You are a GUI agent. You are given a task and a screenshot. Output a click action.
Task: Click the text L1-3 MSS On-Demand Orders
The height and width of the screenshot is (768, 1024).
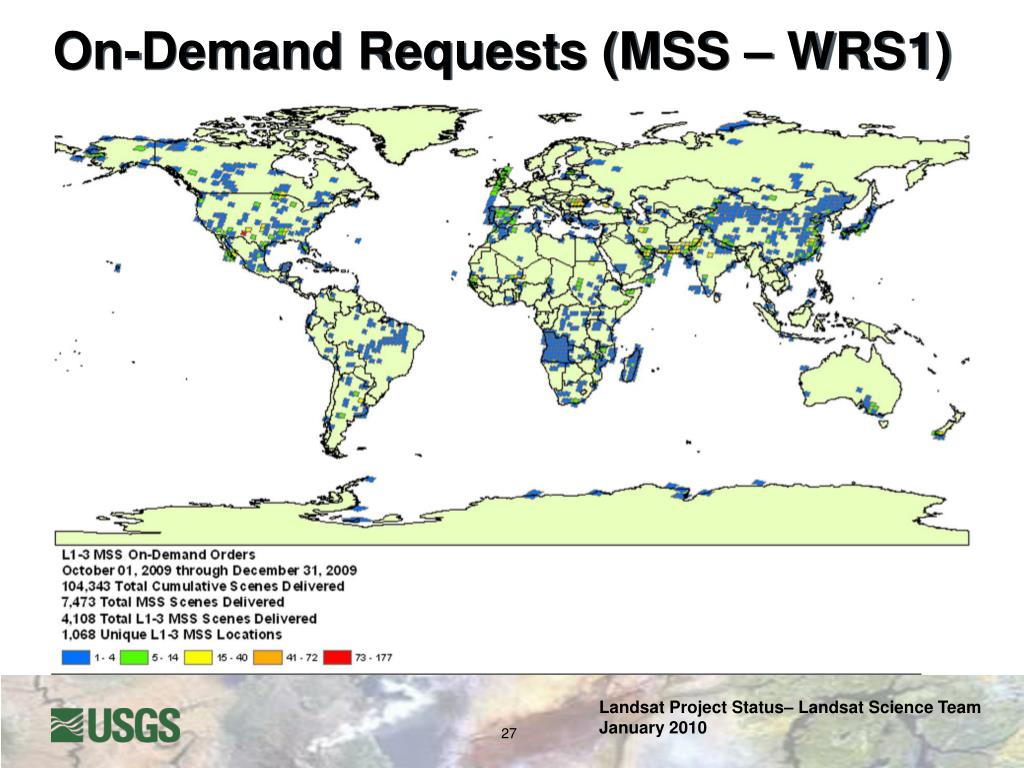click(x=159, y=554)
